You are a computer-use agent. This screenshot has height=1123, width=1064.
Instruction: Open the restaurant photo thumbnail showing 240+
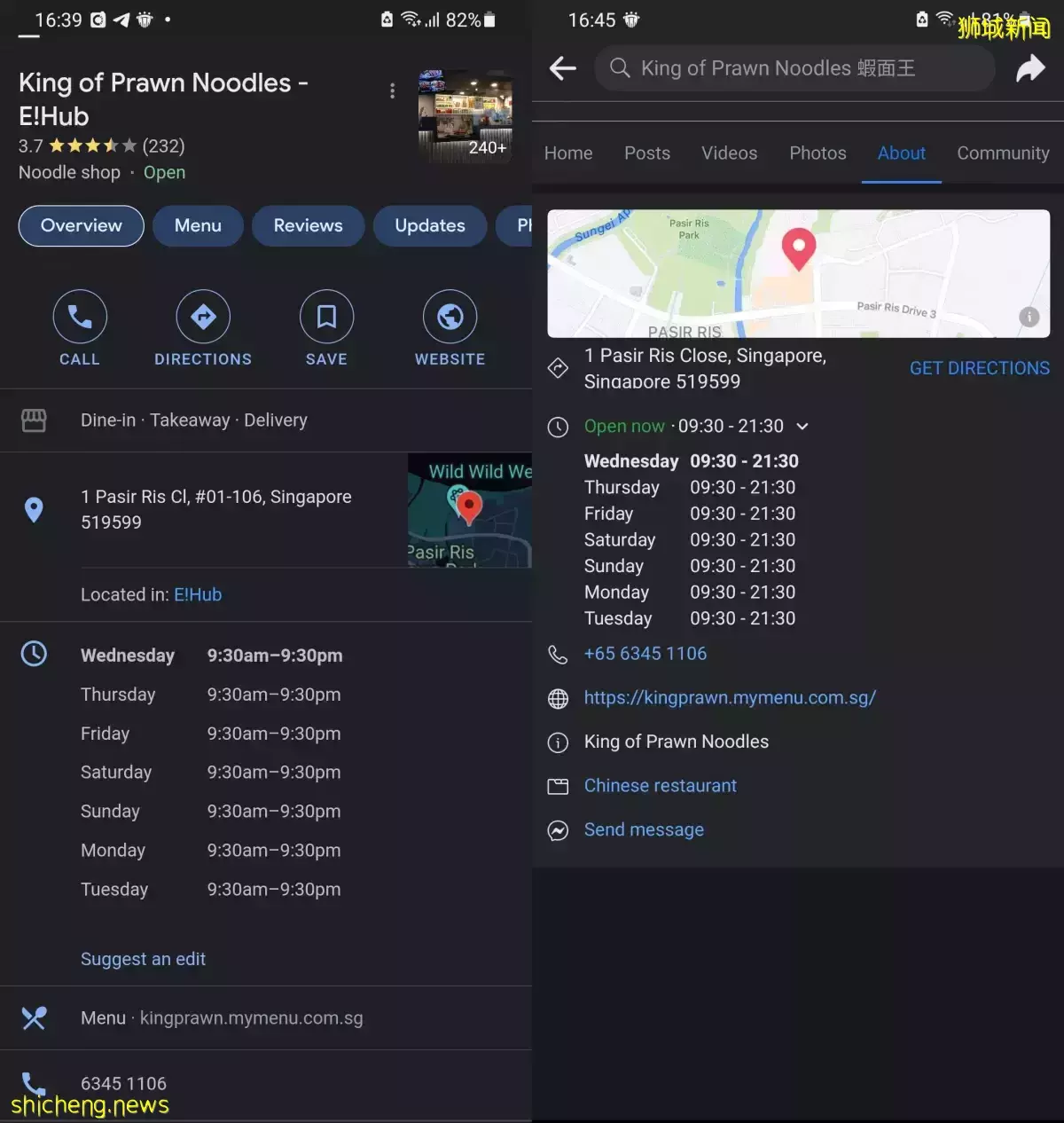point(465,116)
